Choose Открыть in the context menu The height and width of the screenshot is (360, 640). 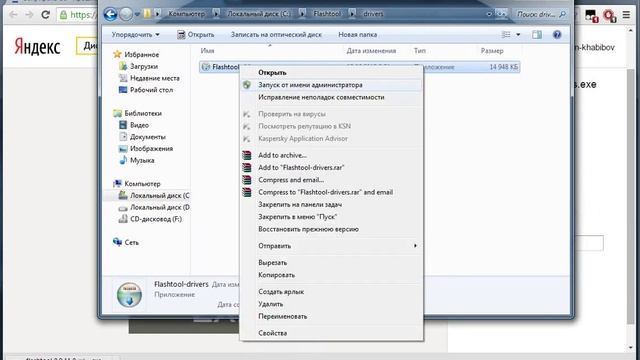pos(331,72)
